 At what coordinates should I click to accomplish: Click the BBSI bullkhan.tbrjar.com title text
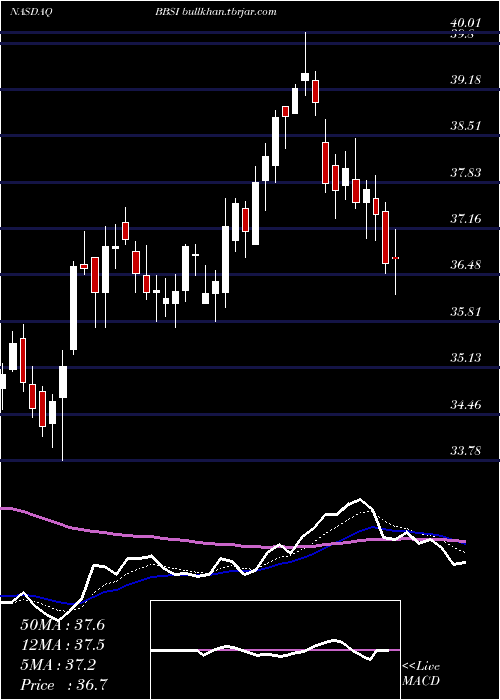pyautogui.click(x=216, y=12)
